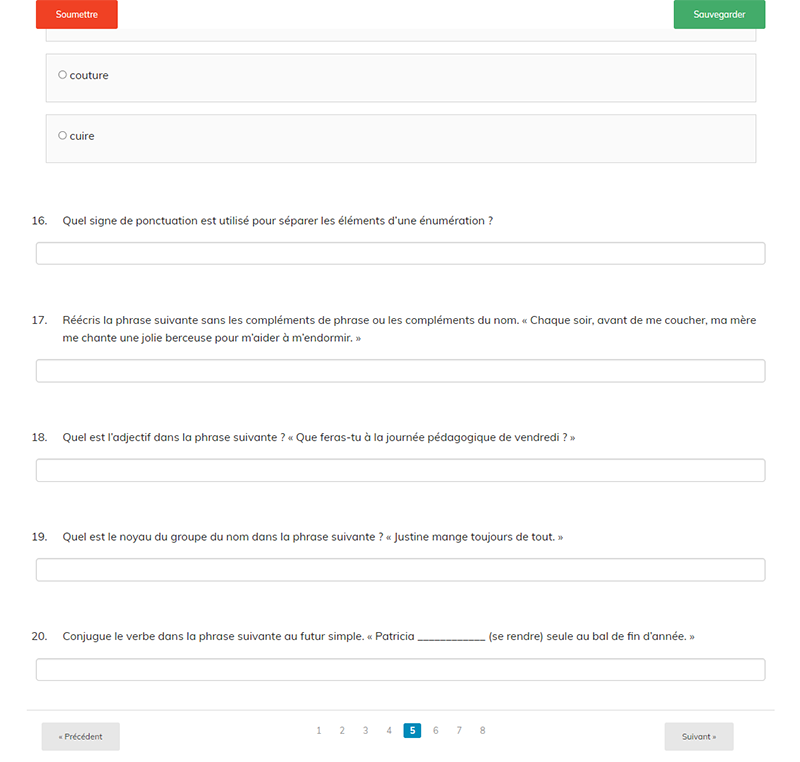800x762 pixels.
Task: Click the answer field for question 19
Action: point(400,570)
